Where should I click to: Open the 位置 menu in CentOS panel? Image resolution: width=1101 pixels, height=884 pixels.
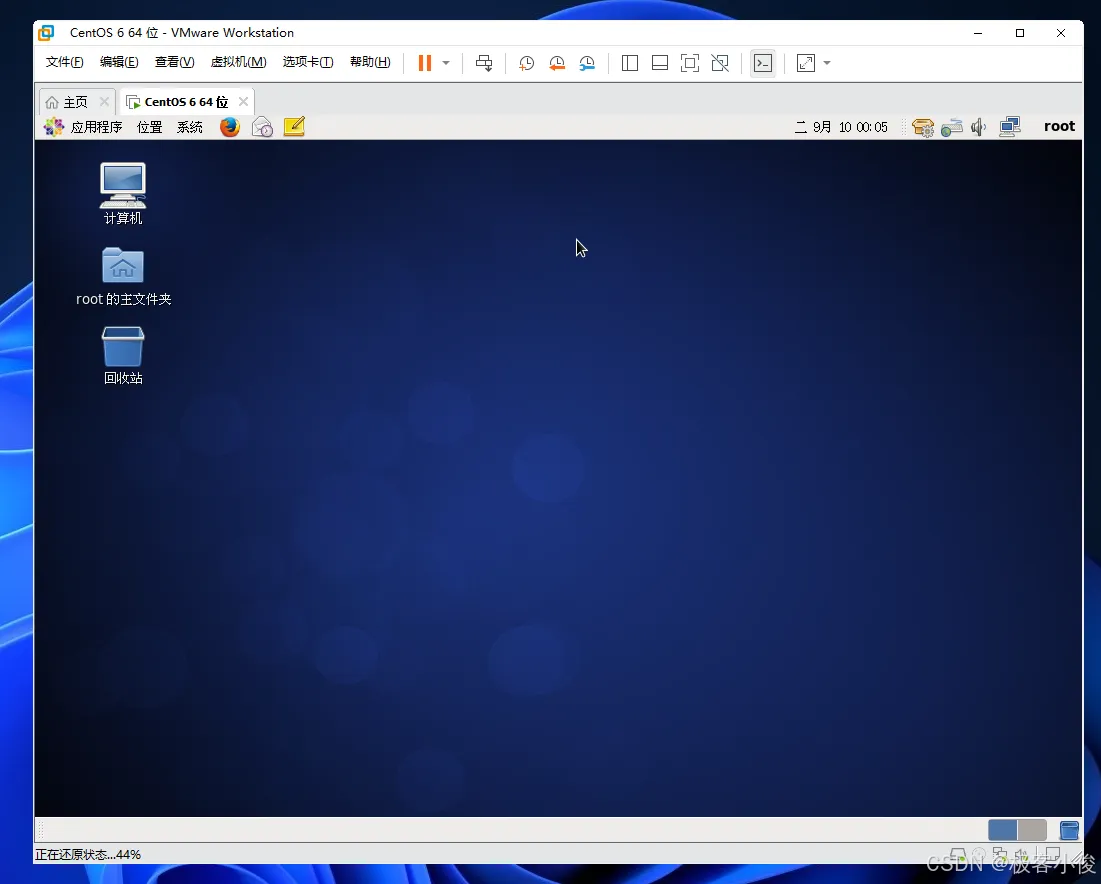[x=150, y=127]
